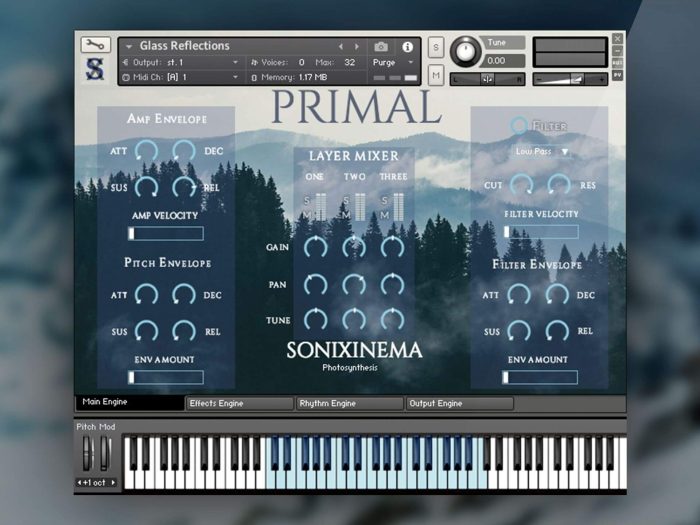700x525 pixels.
Task: Click the Amp Velocity slider
Action: 166,233
